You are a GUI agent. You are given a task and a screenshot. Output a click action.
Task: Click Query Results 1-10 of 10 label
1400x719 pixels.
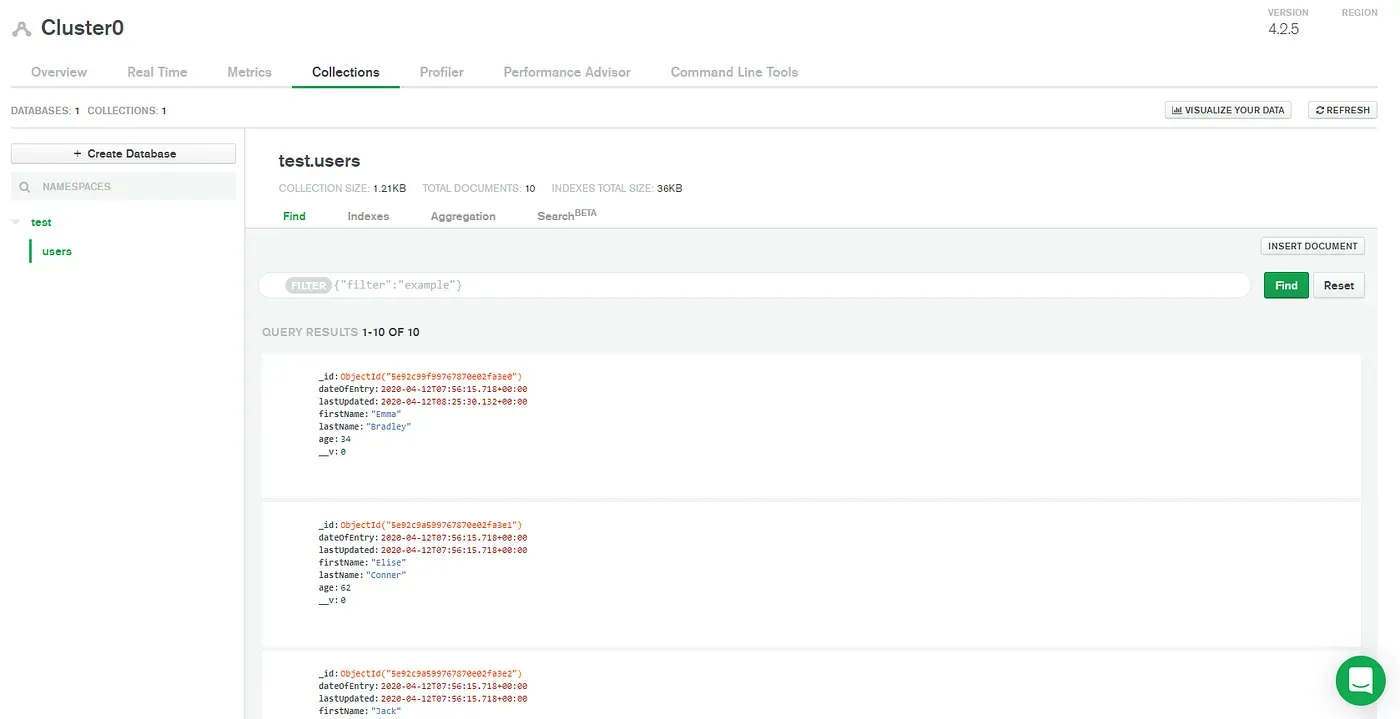pyautogui.click(x=341, y=332)
